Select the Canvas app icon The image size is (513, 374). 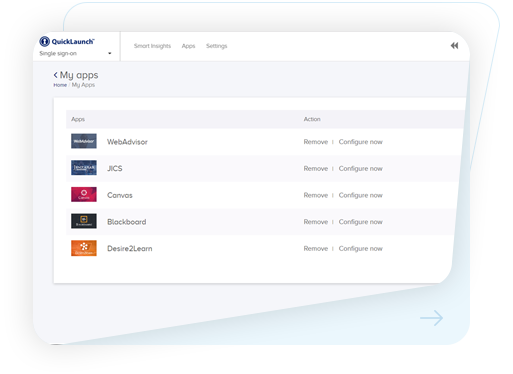point(84,194)
